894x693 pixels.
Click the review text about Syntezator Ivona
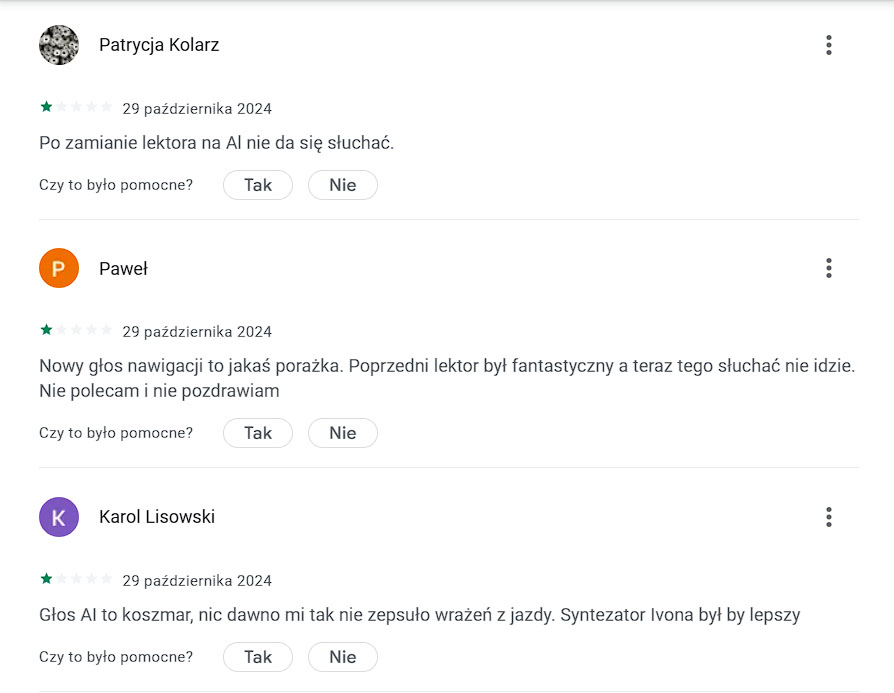[x=420, y=615]
